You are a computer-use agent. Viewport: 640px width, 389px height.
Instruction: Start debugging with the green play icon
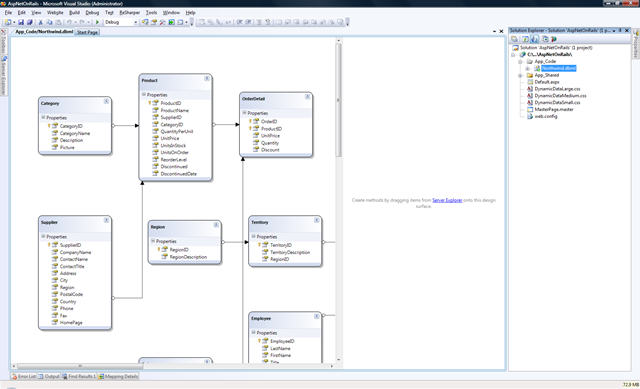[97, 22]
